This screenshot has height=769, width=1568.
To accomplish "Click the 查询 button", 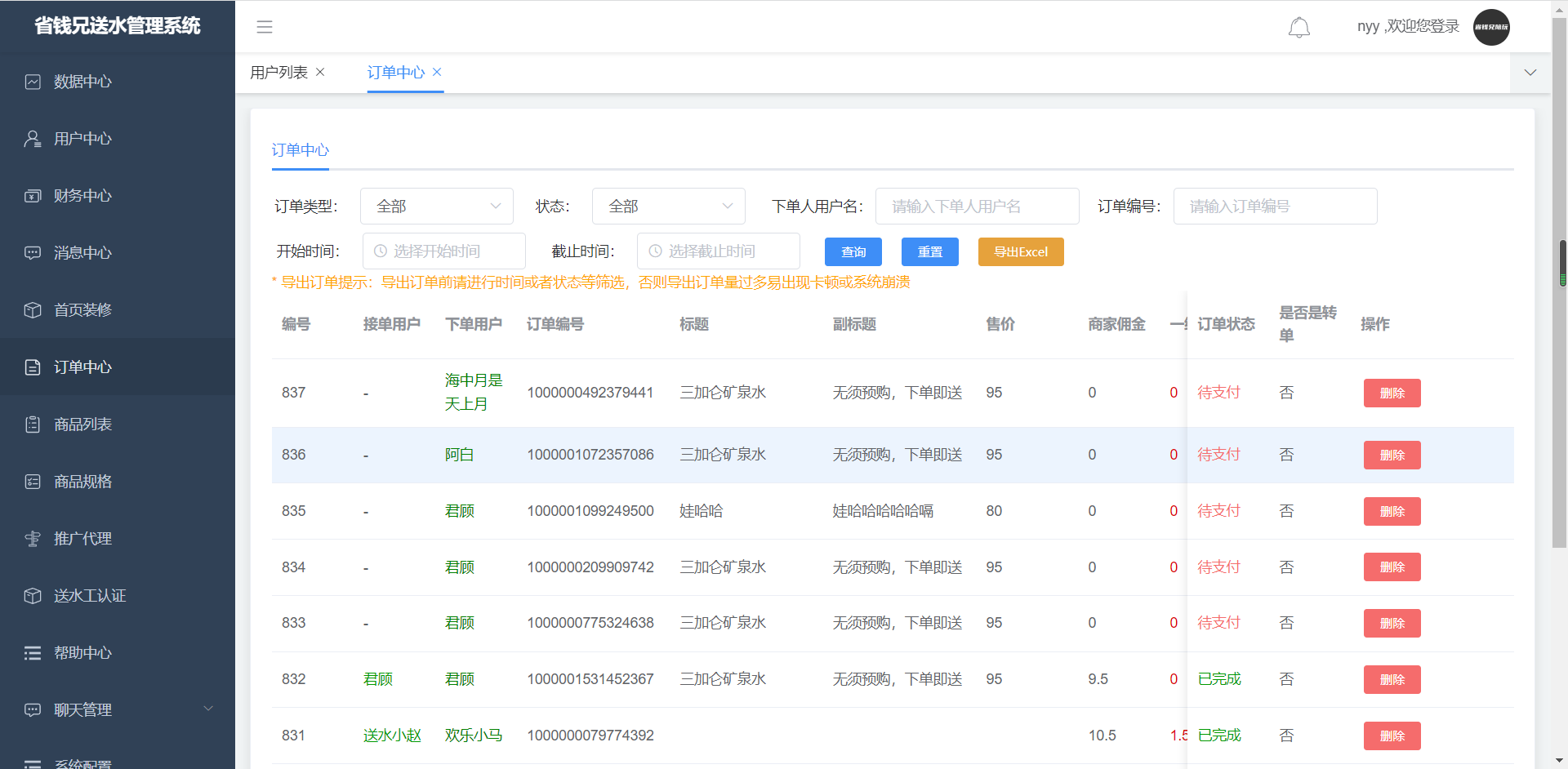I will [853, 252].
